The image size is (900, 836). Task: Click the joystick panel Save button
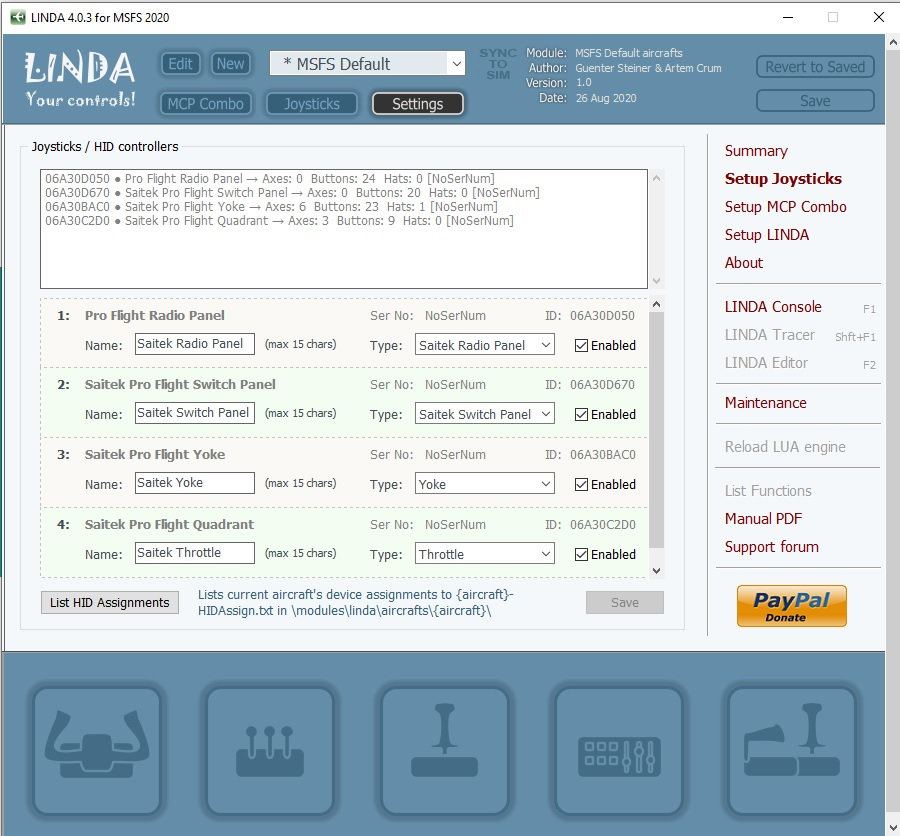[624, 602]
